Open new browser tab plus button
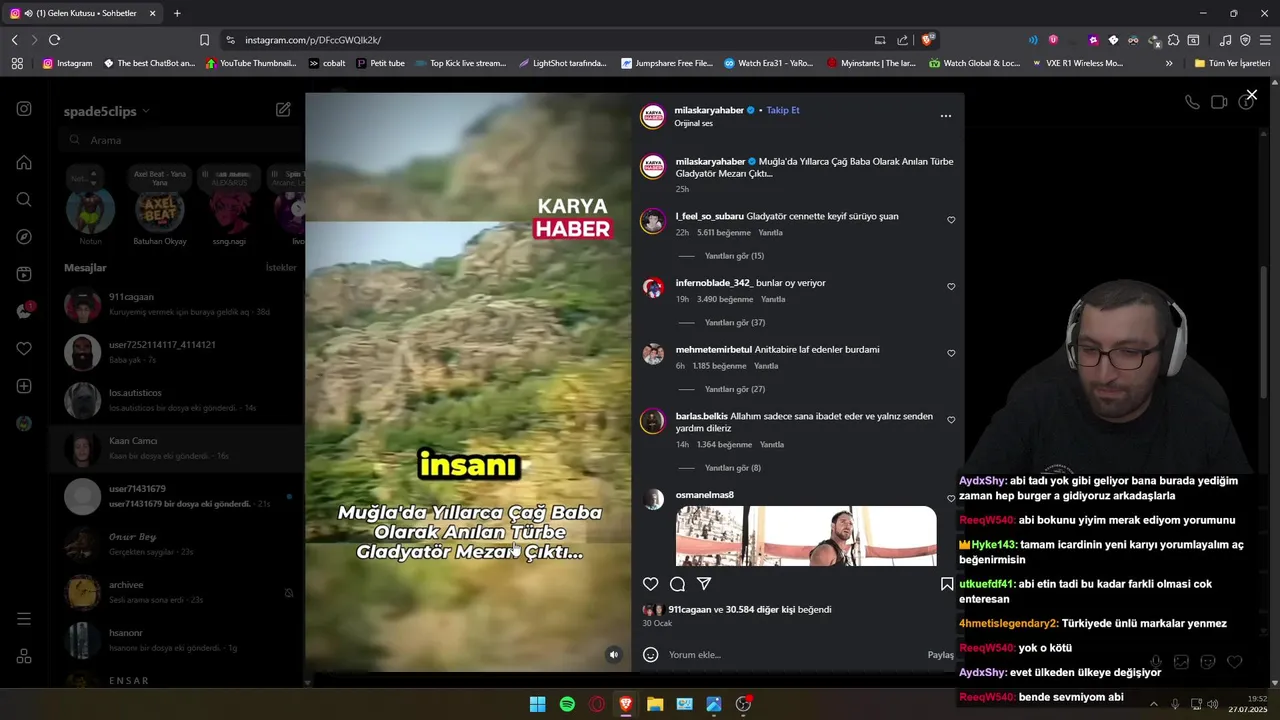Screen dimensions: 1280x720 tap(177, 13)
